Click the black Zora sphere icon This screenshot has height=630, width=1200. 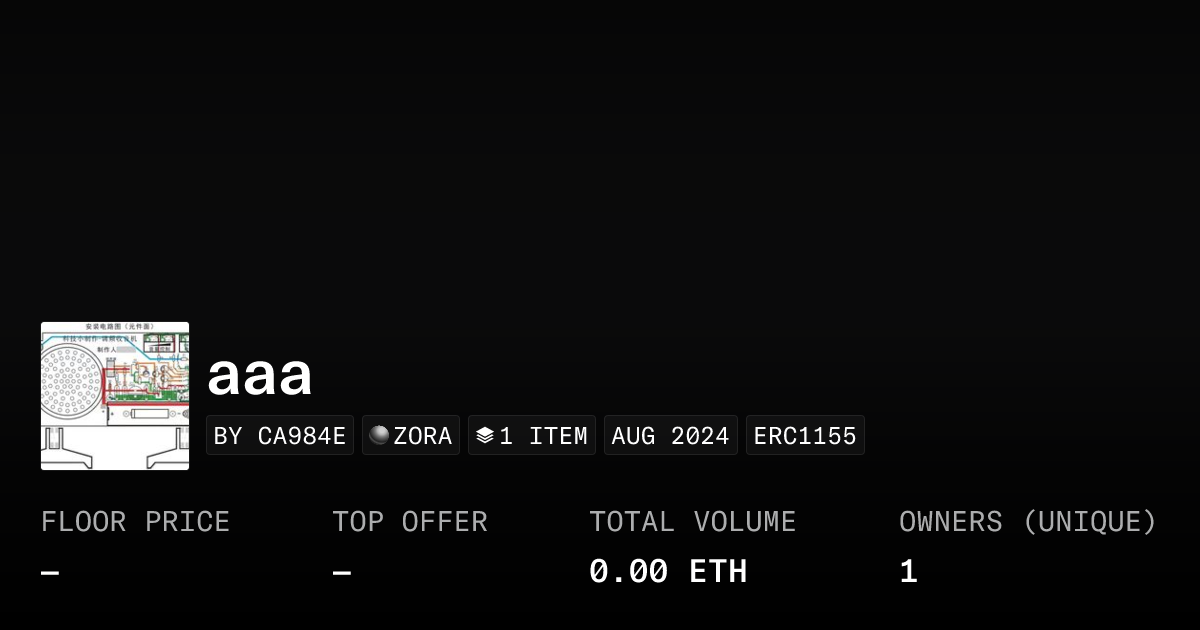[x=380, y=435]
